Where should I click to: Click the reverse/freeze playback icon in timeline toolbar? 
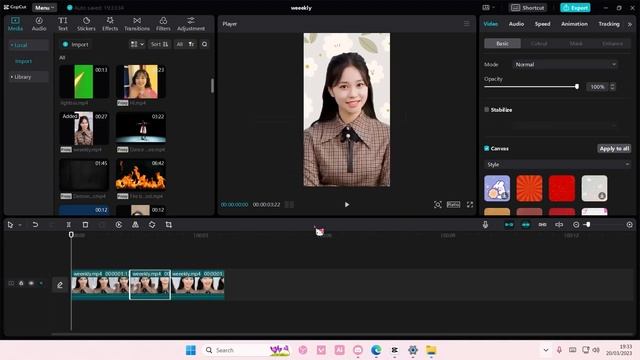click(x=119, y=224)
